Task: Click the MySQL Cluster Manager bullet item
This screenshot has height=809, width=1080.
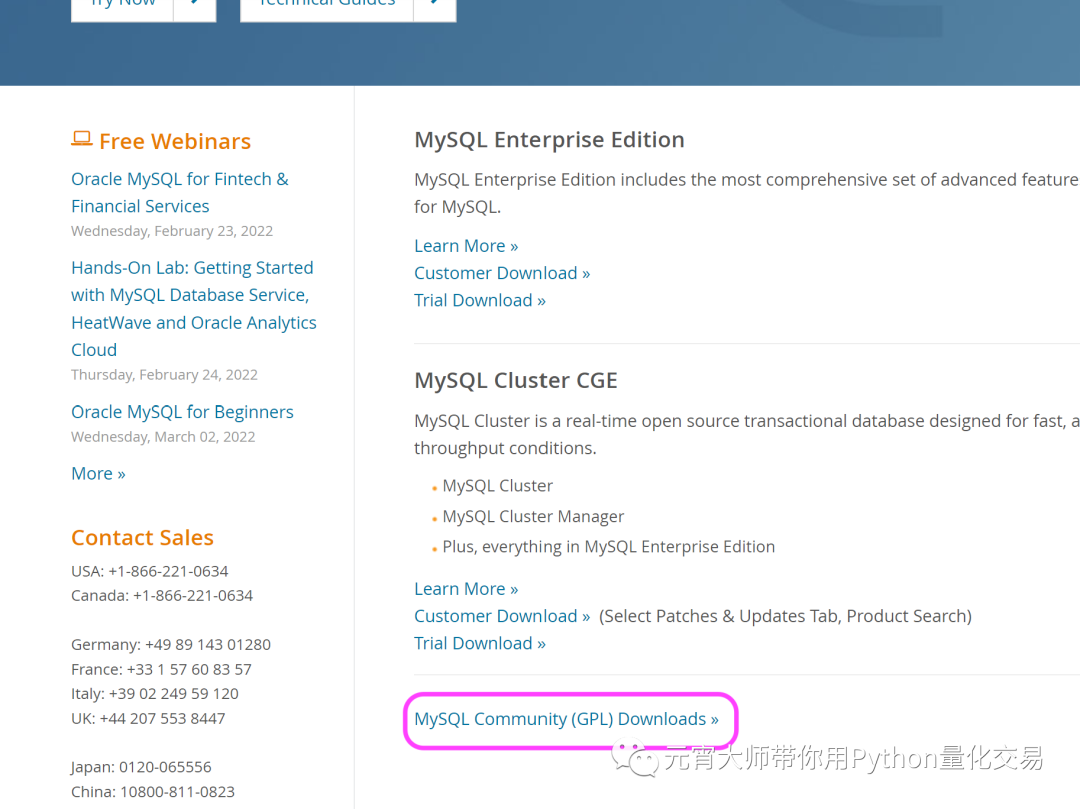Action: click(x=533, y=516)
